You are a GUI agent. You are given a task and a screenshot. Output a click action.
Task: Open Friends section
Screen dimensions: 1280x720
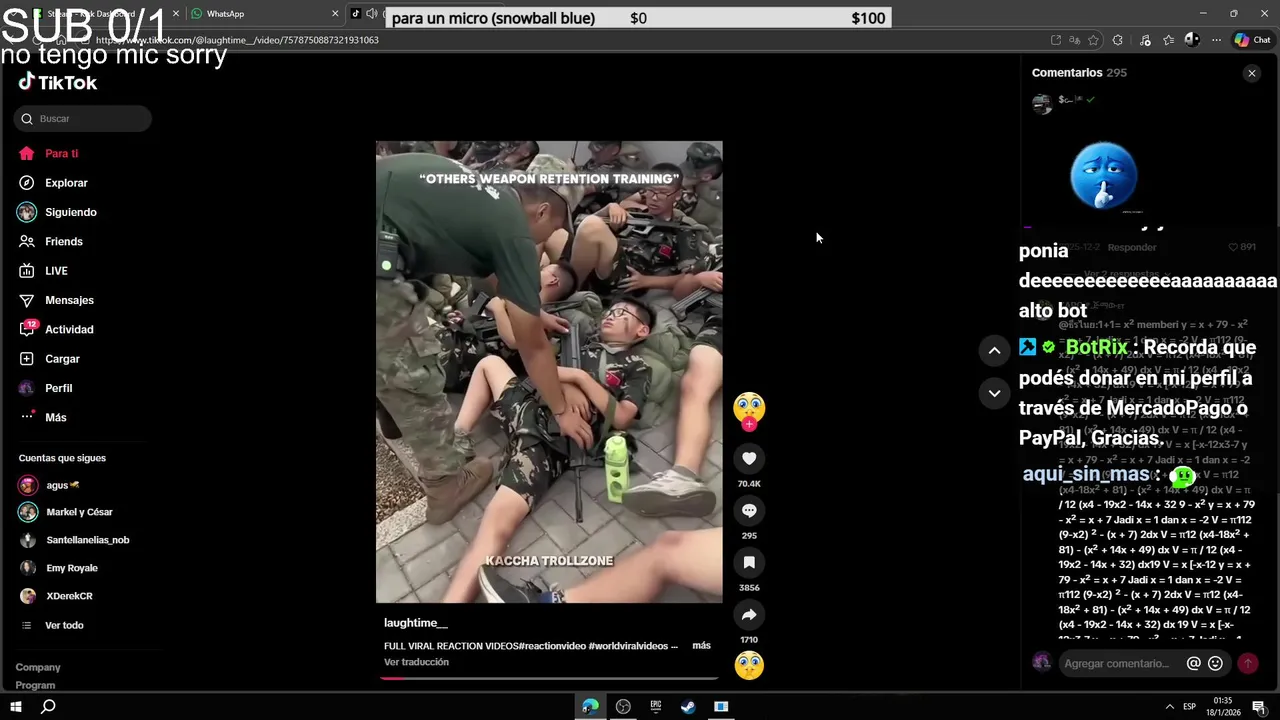[50, 241]
